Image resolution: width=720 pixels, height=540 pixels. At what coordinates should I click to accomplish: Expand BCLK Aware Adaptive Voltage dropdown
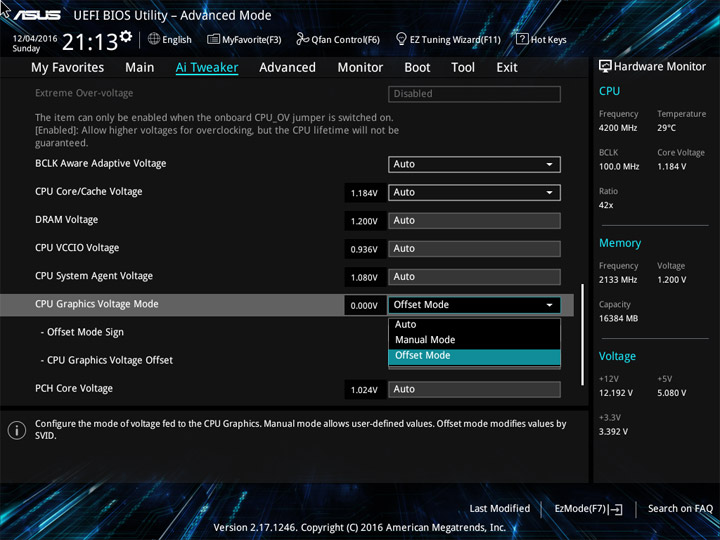pyautogui.click(x=474, y=164)
